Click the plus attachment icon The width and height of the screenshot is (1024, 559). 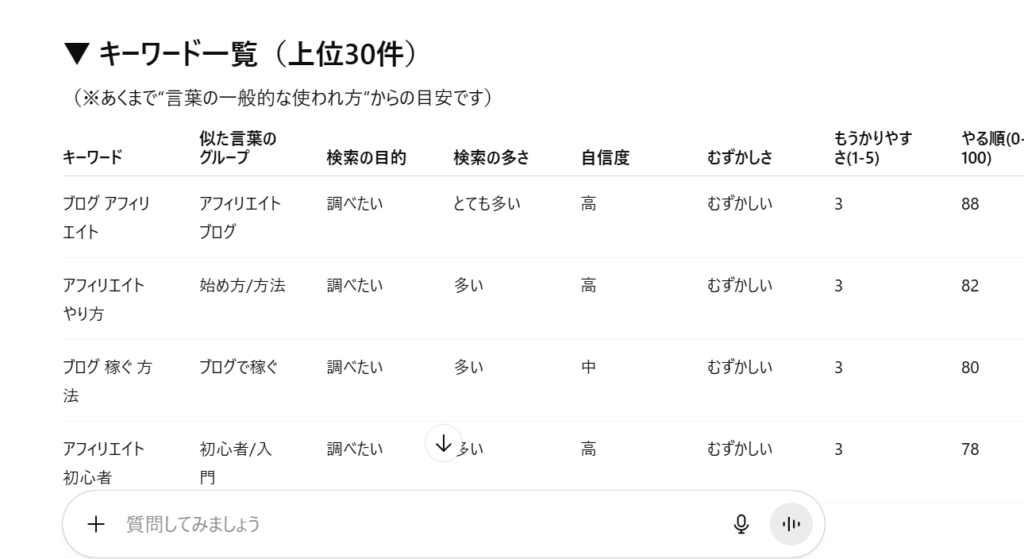pos(96,524)
